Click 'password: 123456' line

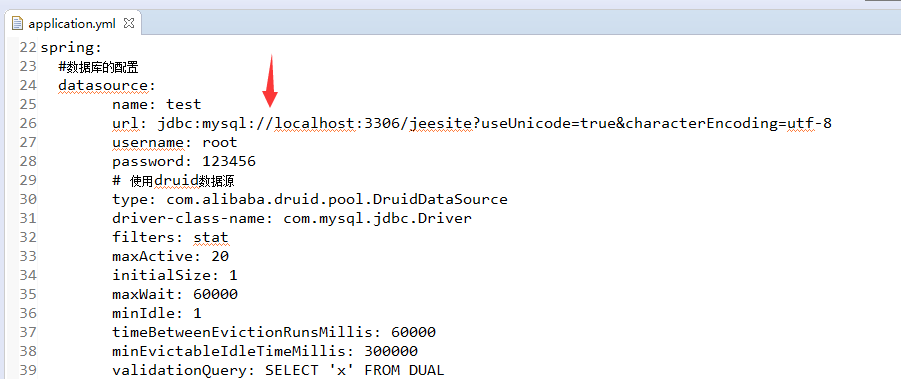click(x=184, y=161)
